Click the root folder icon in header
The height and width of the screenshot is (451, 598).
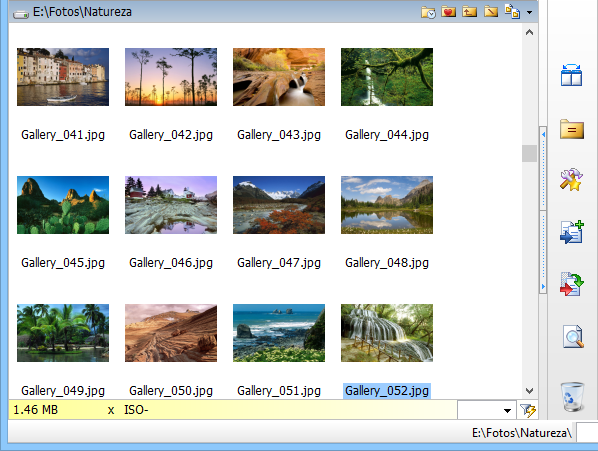(x=491, y=11)
